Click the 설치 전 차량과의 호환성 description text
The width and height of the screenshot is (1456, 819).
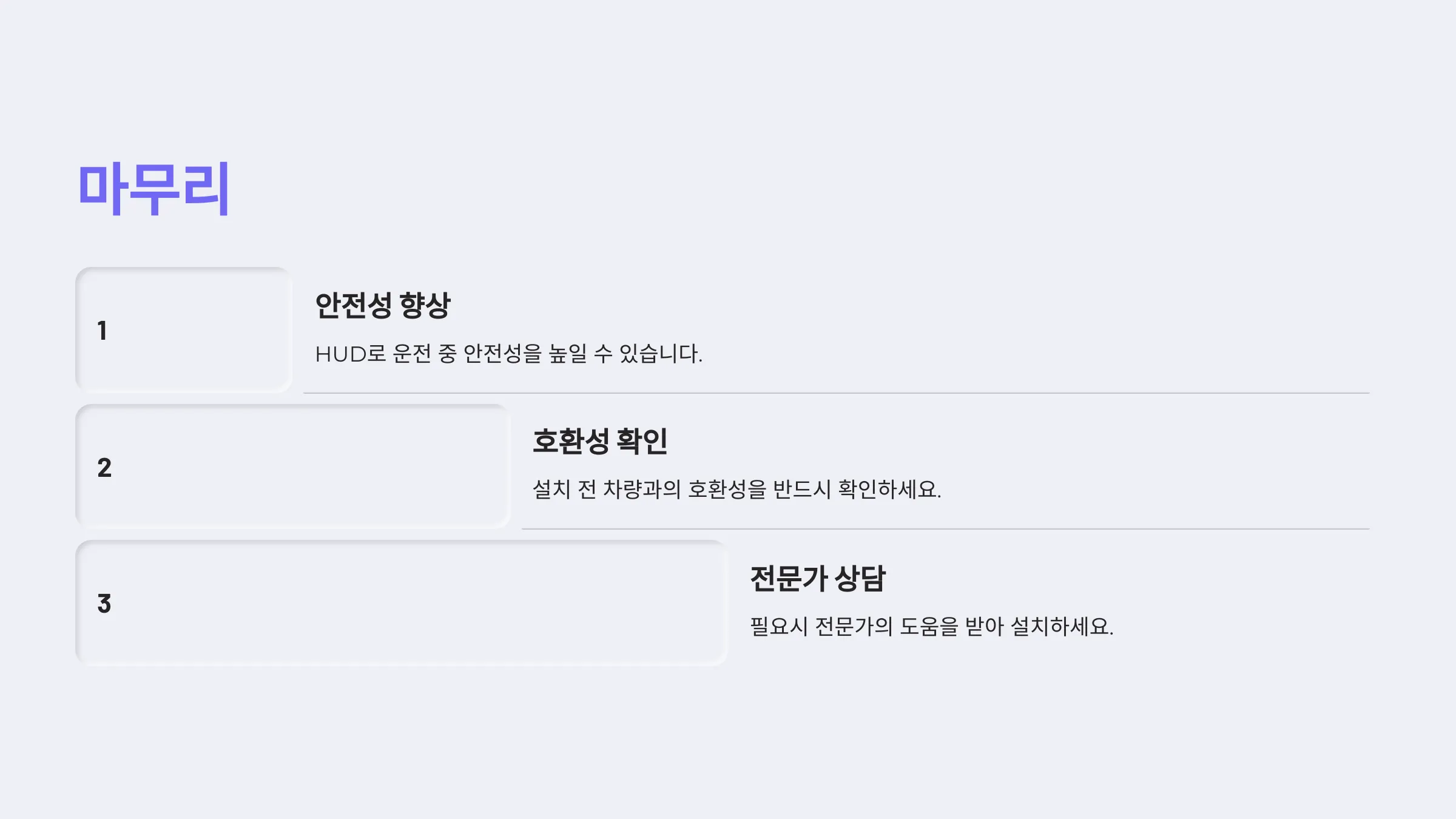click(x=736, y=489)
